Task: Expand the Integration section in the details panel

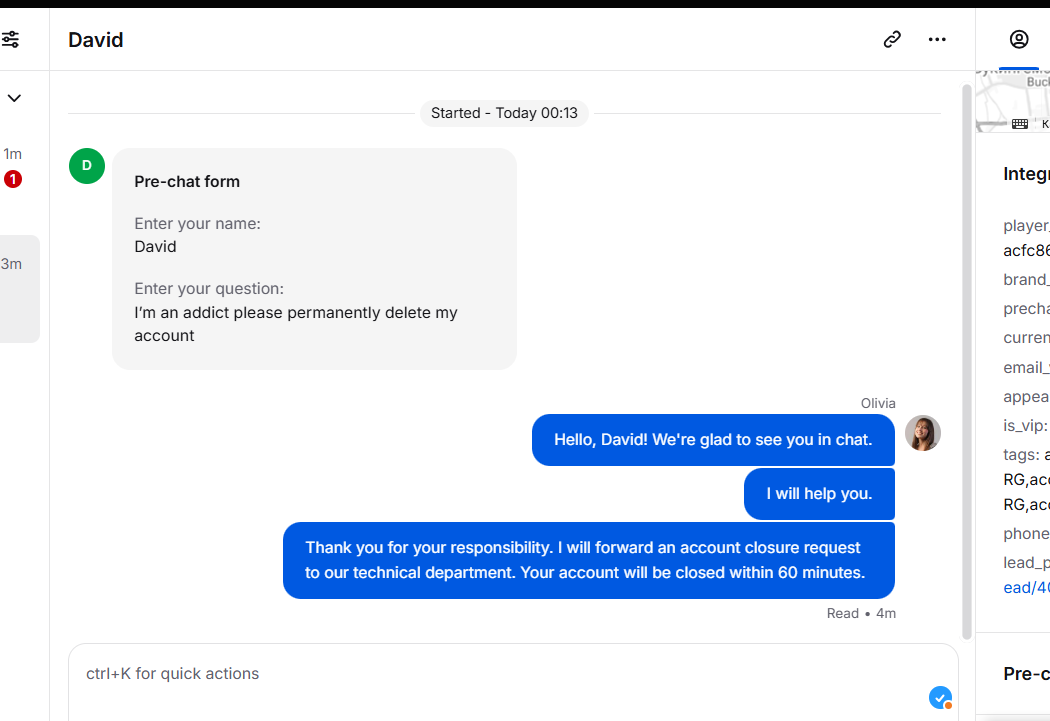Action: (x=1026, y=174)
